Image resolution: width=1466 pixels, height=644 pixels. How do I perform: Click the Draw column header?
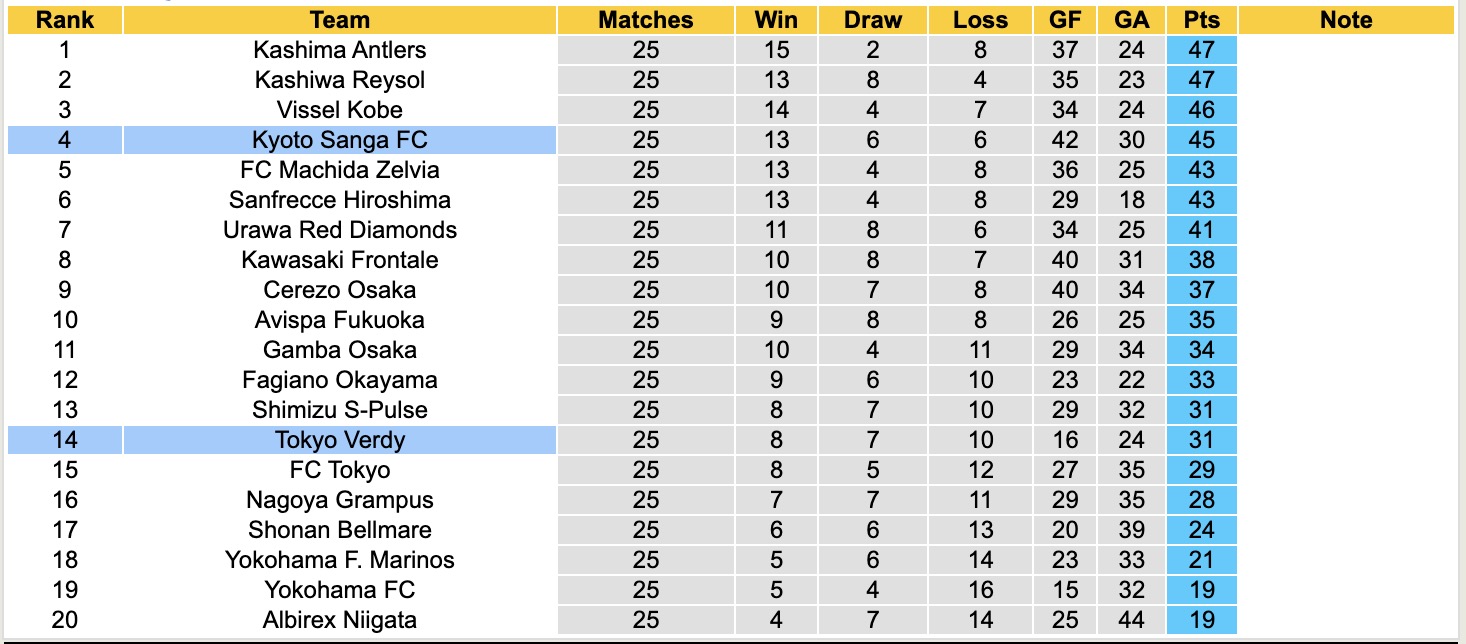[872, 20]
